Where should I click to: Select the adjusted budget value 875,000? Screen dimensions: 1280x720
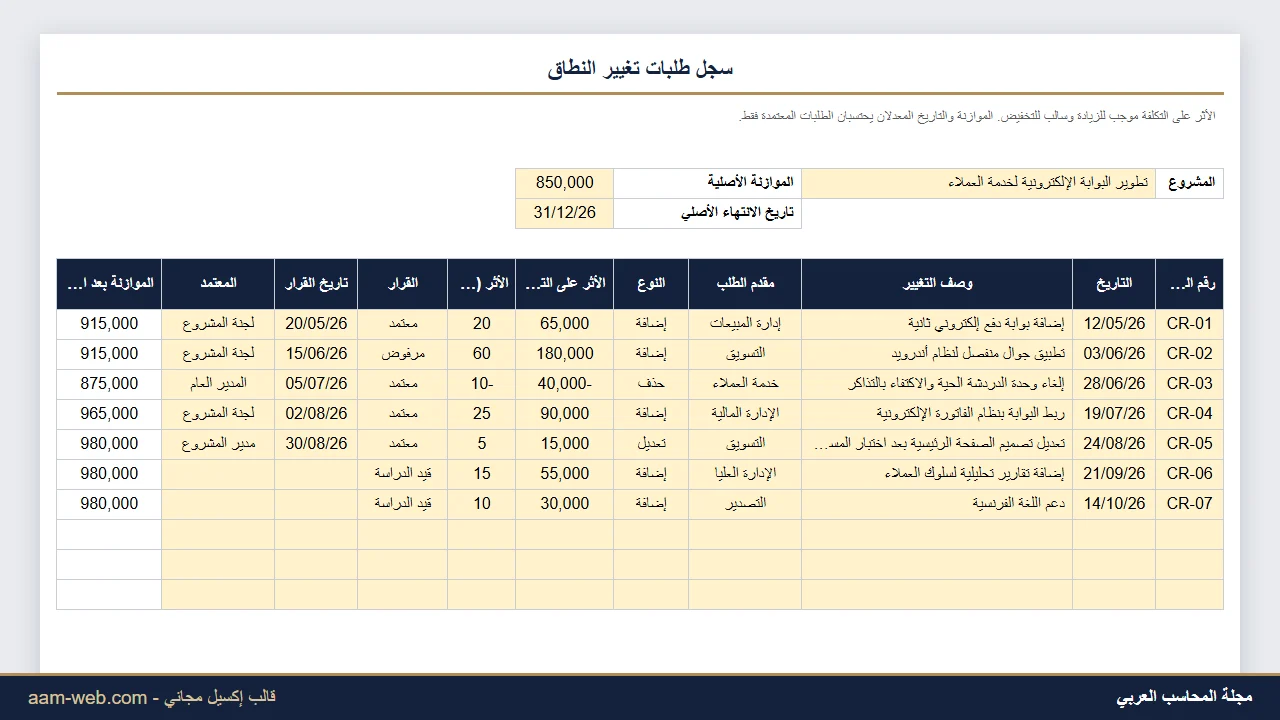(x=109, y=384)
